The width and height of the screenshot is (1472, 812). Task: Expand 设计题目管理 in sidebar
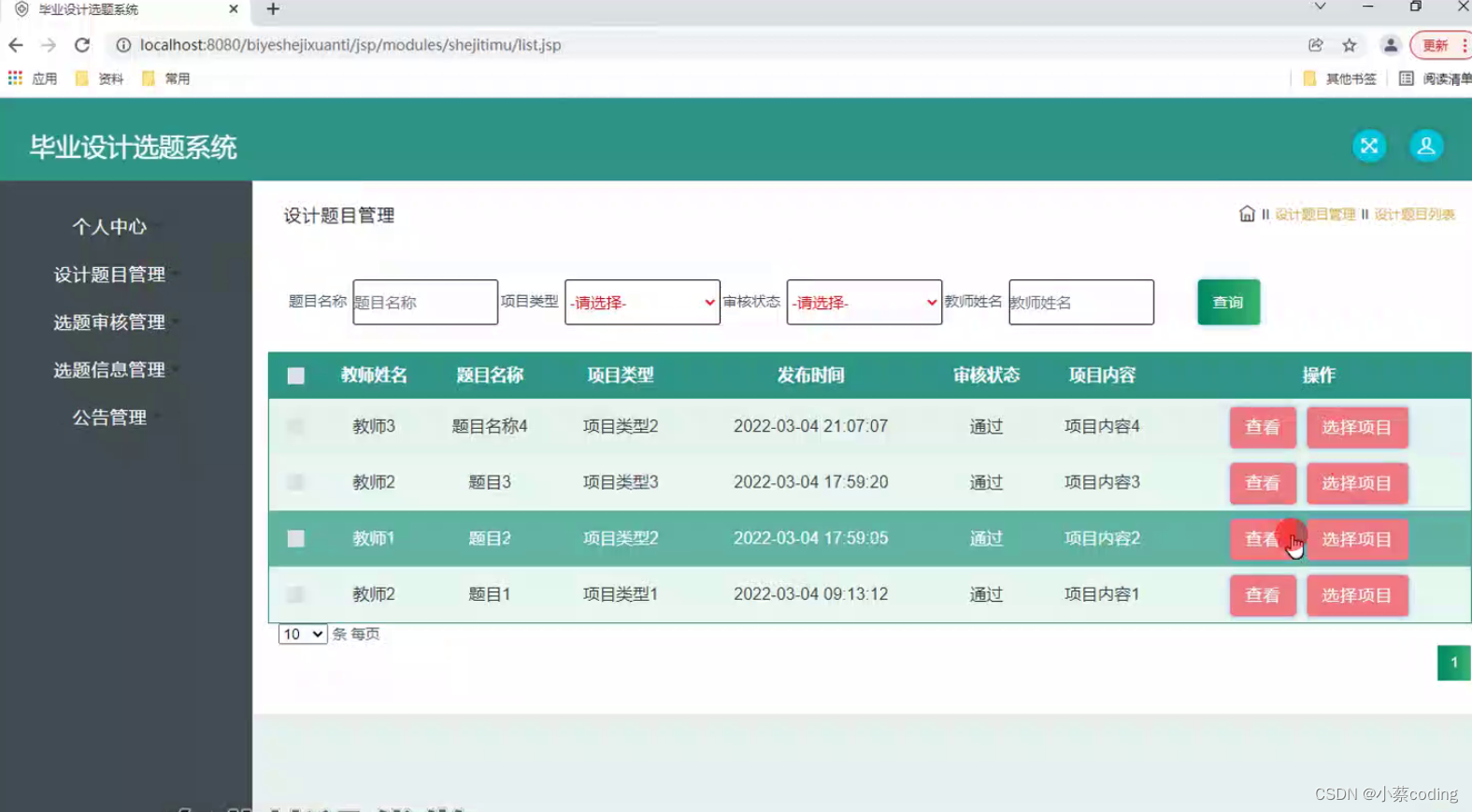tap(109, 275)
